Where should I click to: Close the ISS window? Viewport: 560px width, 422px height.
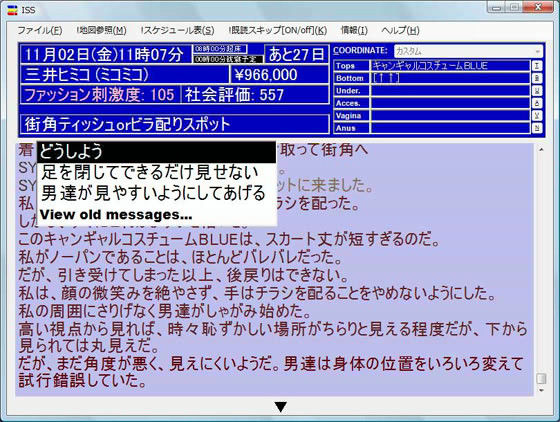click(x=539, y=7)
